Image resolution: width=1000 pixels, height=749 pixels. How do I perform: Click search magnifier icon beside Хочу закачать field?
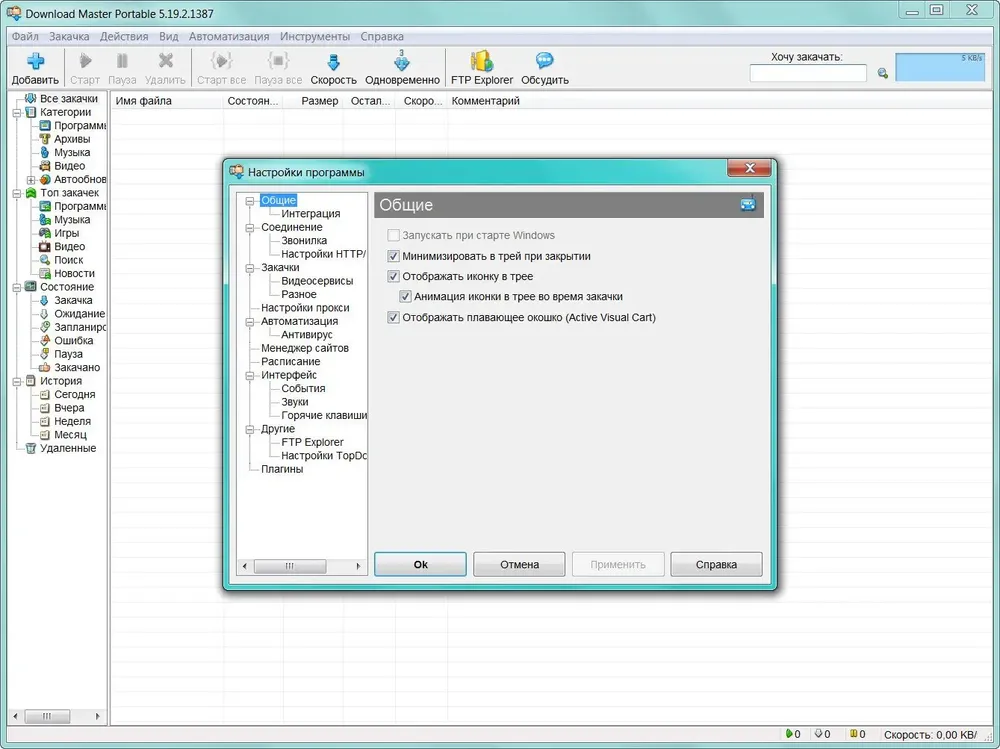(883, 73)
